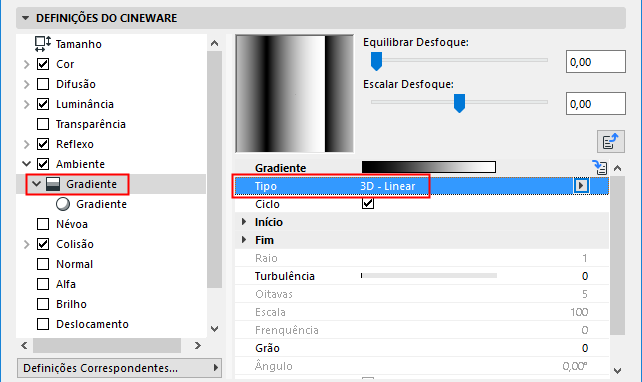The height and width of the screenshot is (382, 642).
Task: Click down arrow of properties scrollbar
Action: click(618, 371)
